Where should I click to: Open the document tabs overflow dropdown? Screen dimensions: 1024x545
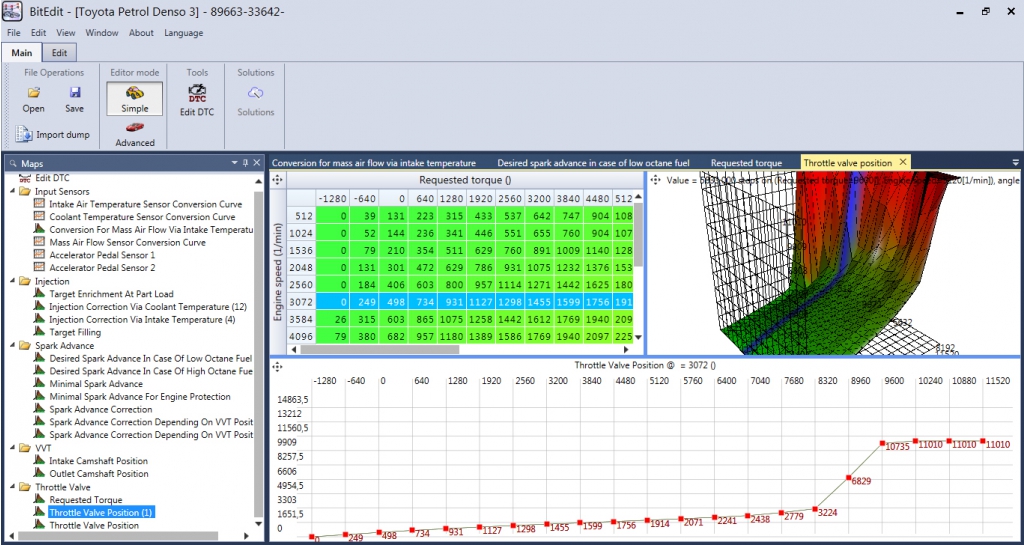[x=1016, y=163]
